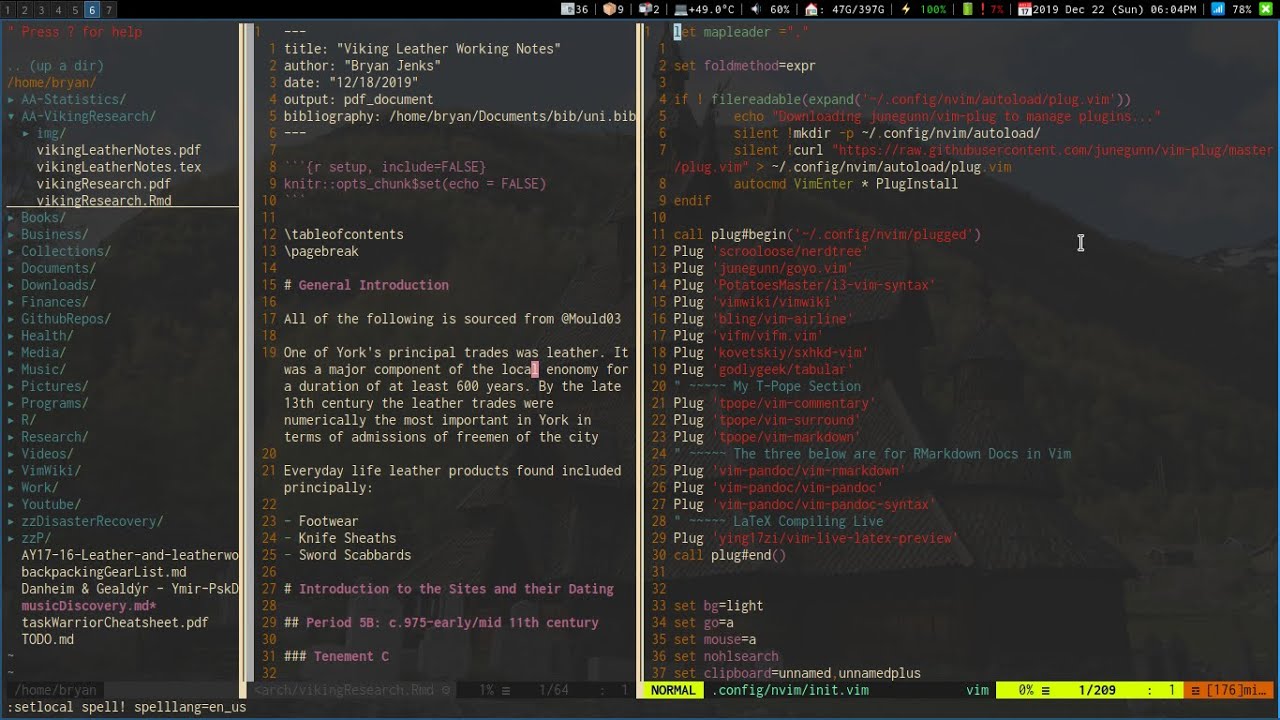This screenshot has width=1280, height=720.
Task: Click the Plug 'vimwiki/vimwiki' line
Action: (756, 303)
